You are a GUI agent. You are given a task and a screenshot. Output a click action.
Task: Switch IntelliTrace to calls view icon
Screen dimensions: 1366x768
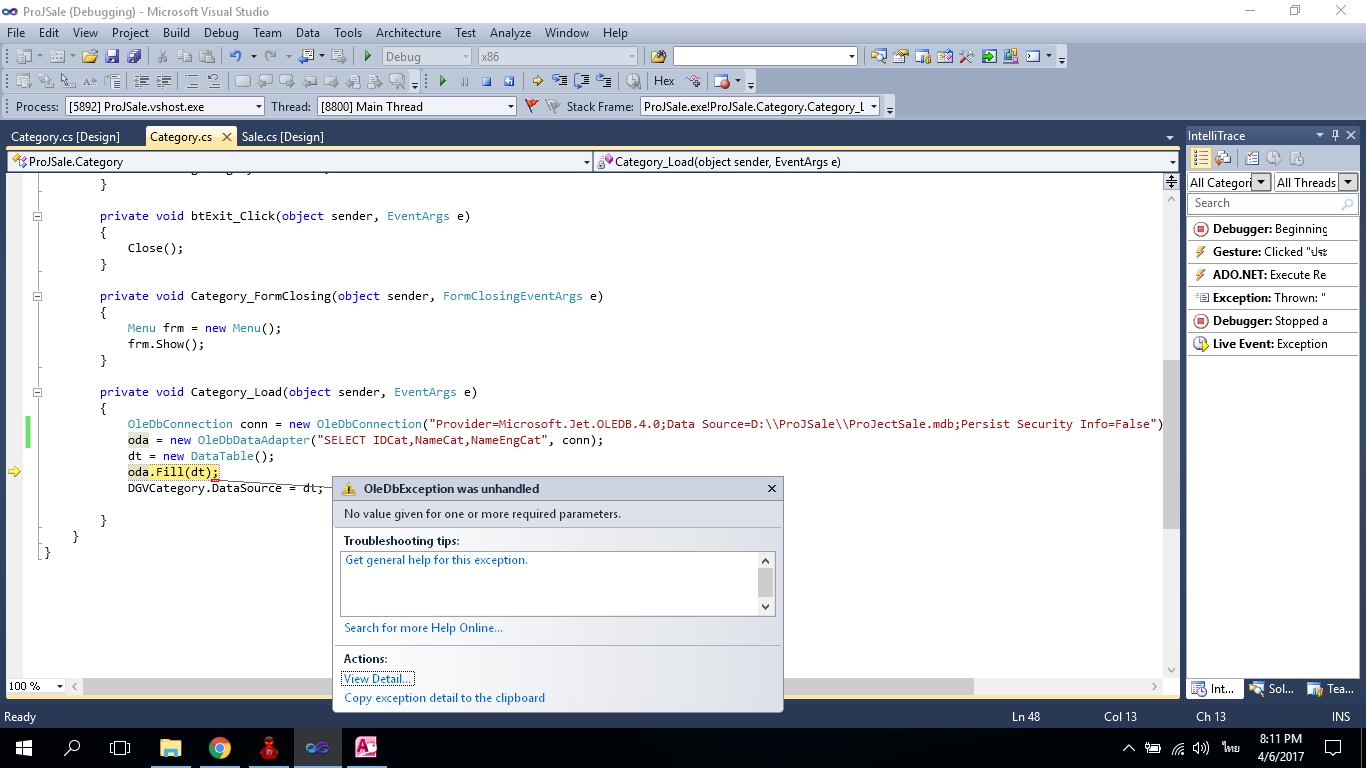1223,158
